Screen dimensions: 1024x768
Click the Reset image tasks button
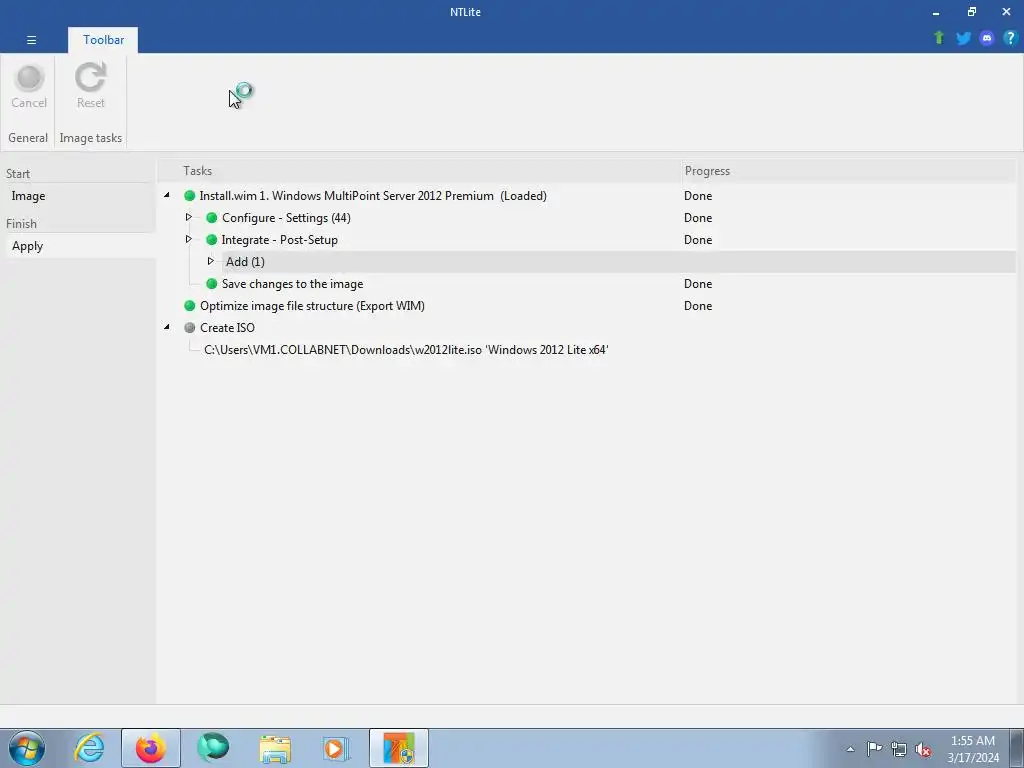[x=90, y=86]
